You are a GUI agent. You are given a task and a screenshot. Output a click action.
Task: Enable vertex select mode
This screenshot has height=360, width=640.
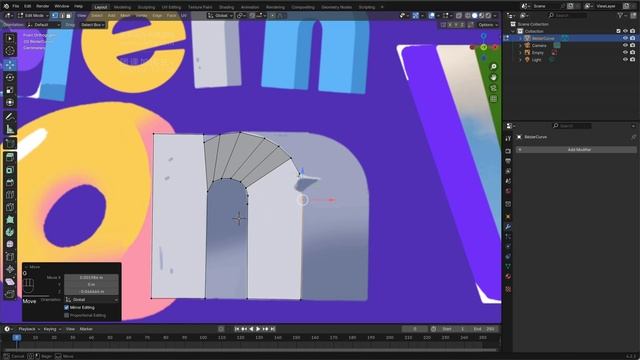(x=55, y=16)
